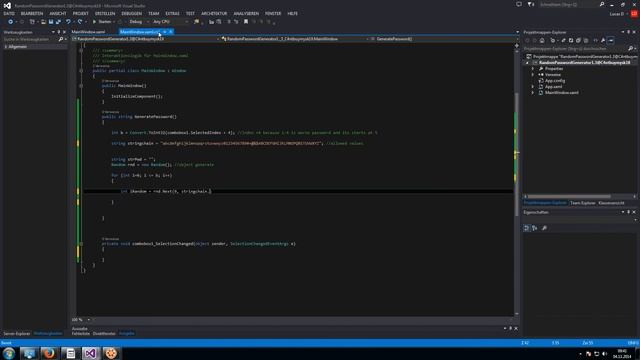Viewport: 640px width, 360px height.
Task: Click the orange app icon in taskbar
Action: pos(111,353)
